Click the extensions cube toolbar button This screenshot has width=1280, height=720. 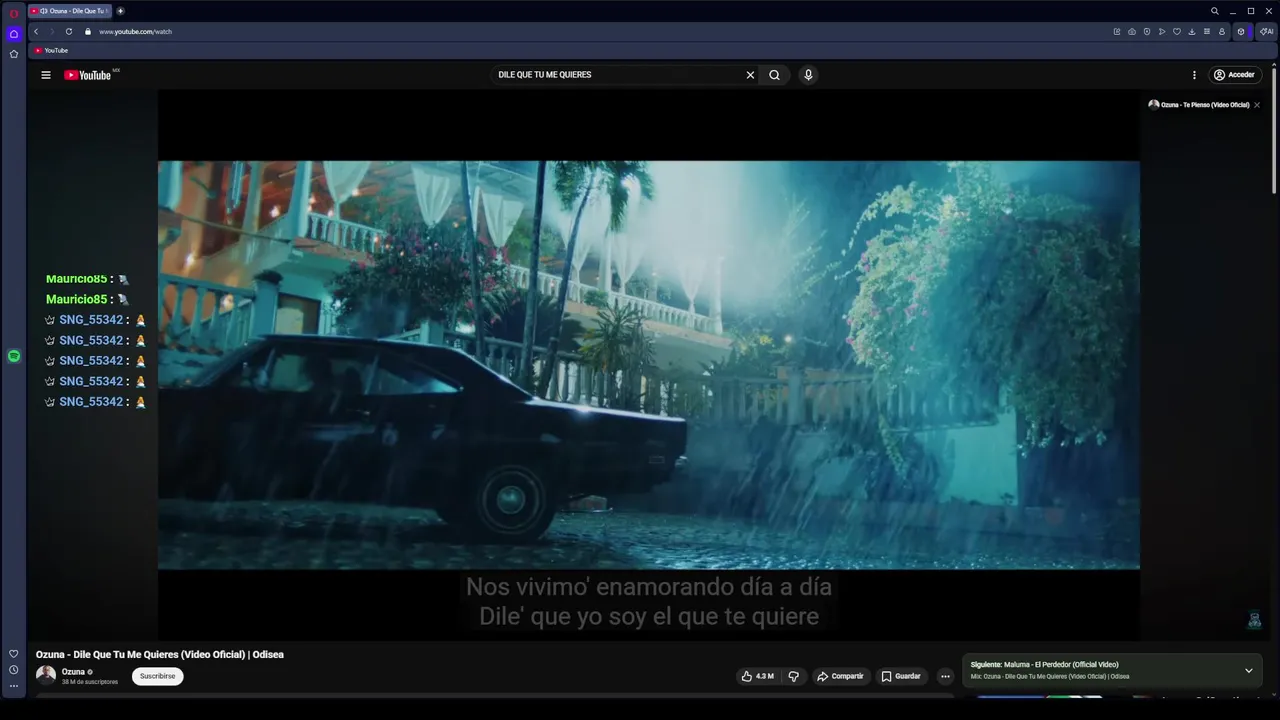point(1241,32)
